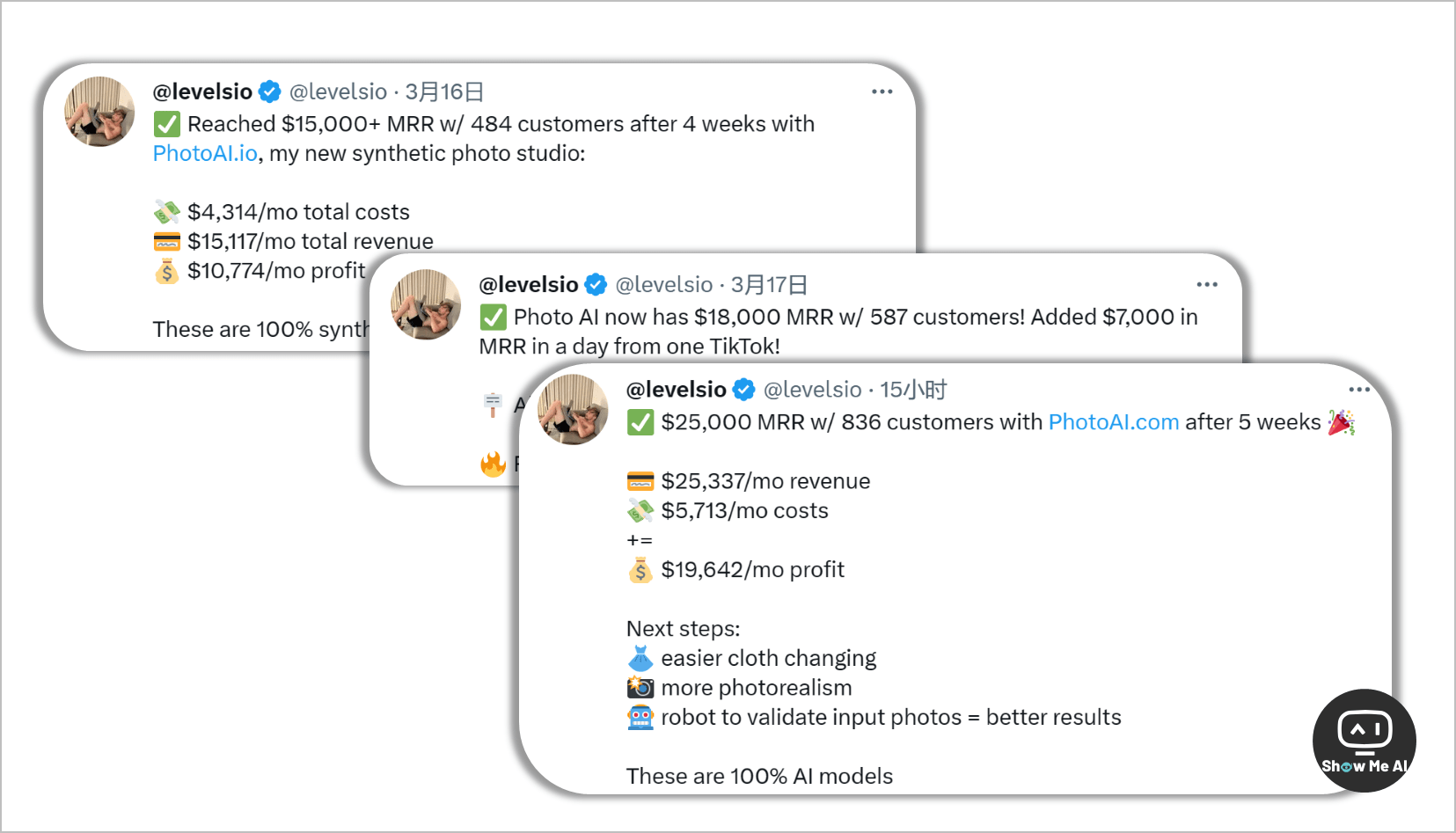Click the camera emoji beside more photorealism
This screenshot has width=1456, height=833.
[640, 688]
